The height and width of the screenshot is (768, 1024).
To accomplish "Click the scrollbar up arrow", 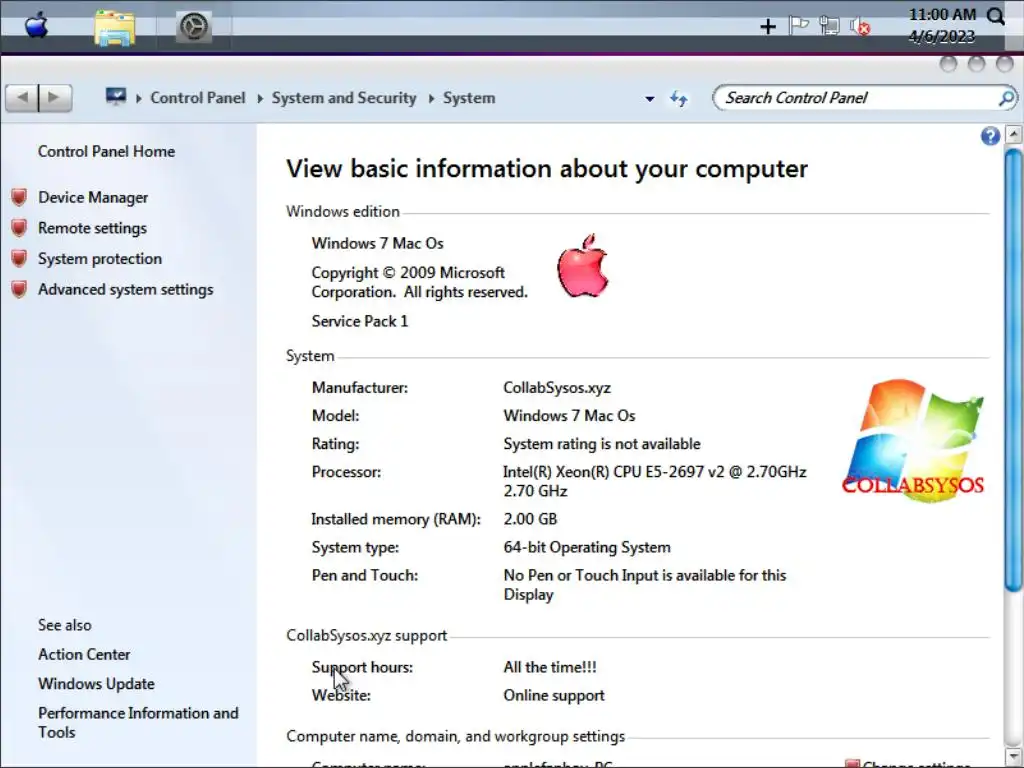I will 1013,135.
